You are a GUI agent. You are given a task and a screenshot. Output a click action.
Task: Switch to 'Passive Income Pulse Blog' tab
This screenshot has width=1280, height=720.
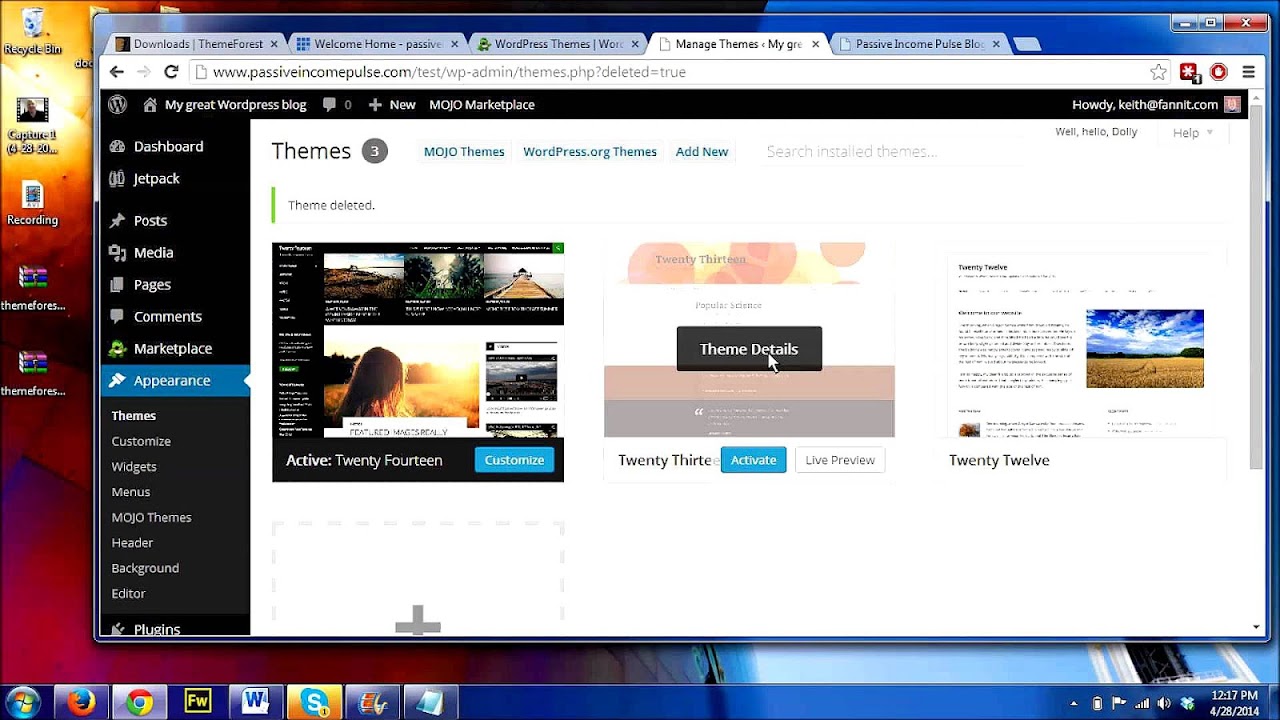[918, 44]
